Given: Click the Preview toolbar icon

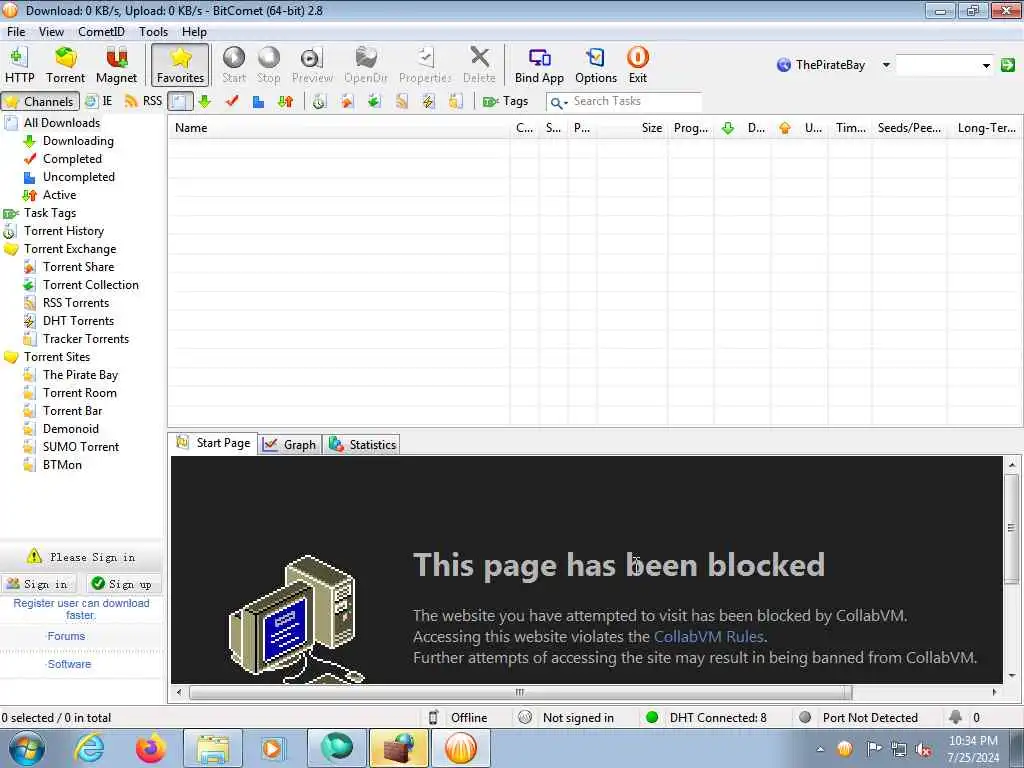Looking at the screenshot, I should click(x=312, y=65).
